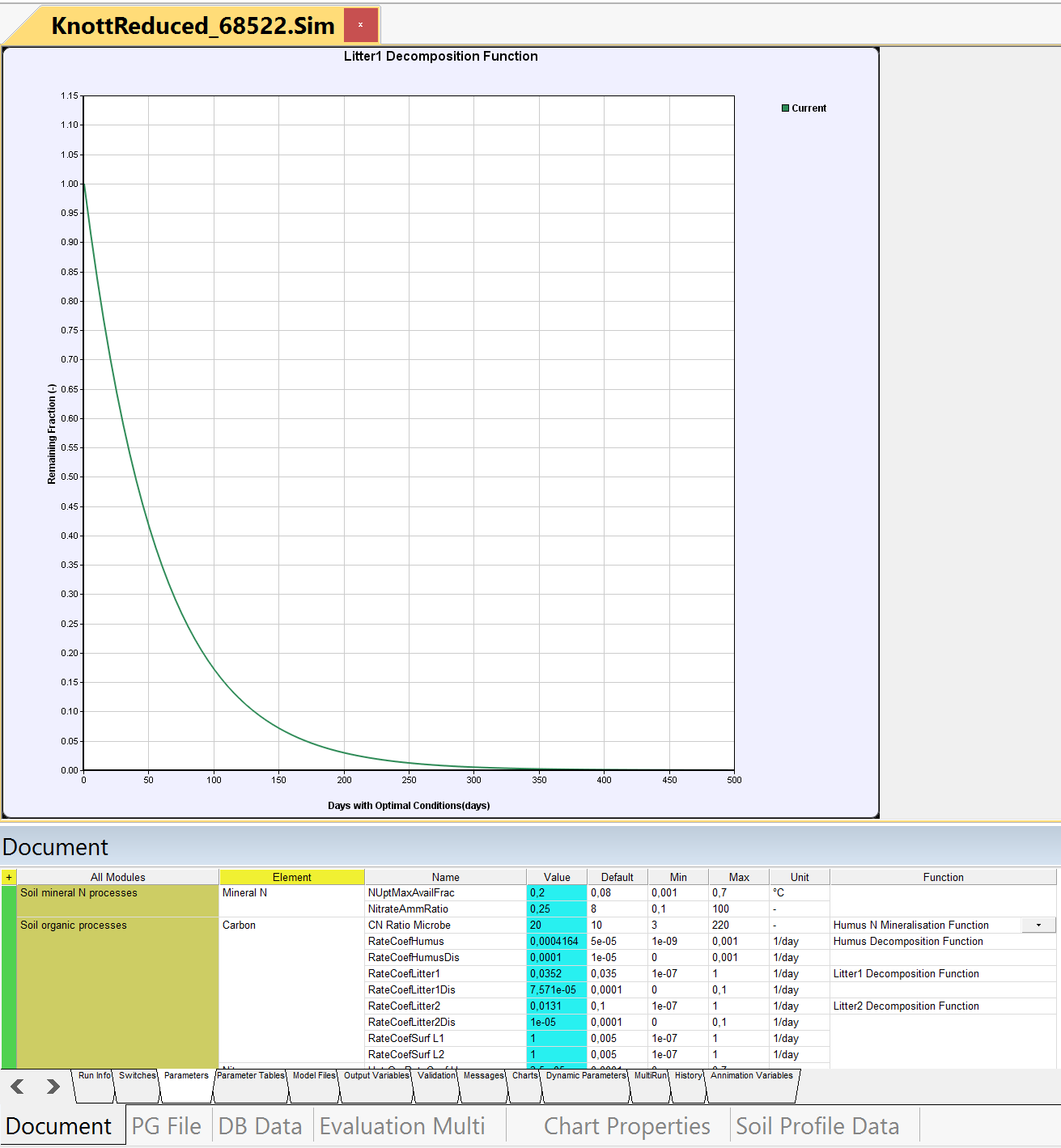Click the Remaining Fraction y-axis label
Image resolution: width=1061 pixels, height=1148 pixels.
pyautogui.click(x=52, y=434)
